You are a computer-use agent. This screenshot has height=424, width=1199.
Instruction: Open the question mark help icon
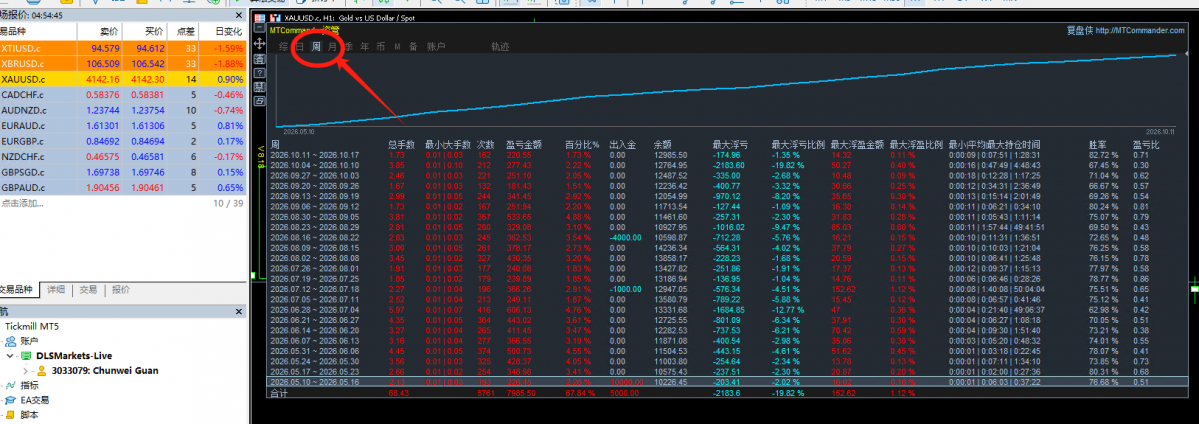coord(259,73)
